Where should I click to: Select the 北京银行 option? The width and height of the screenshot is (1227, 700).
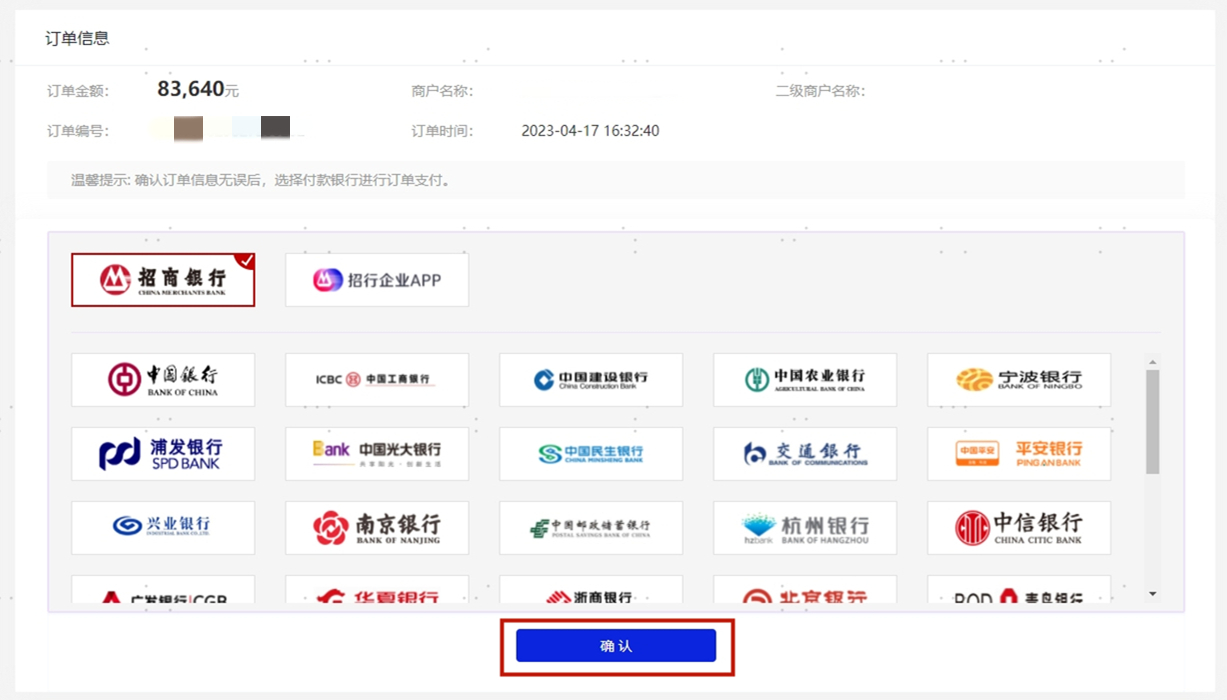coord(805,590)
